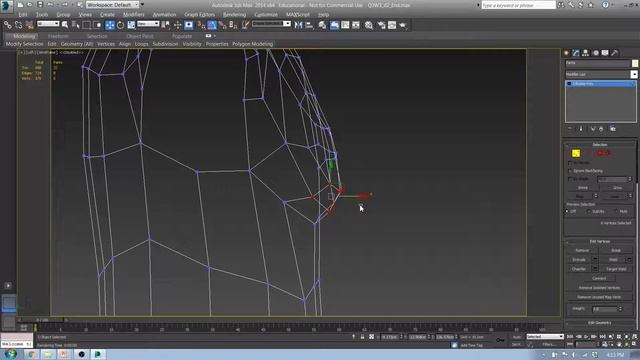Collapse the Selection rollout
This screenshot has height=360, width=640.
click(600, 144)
